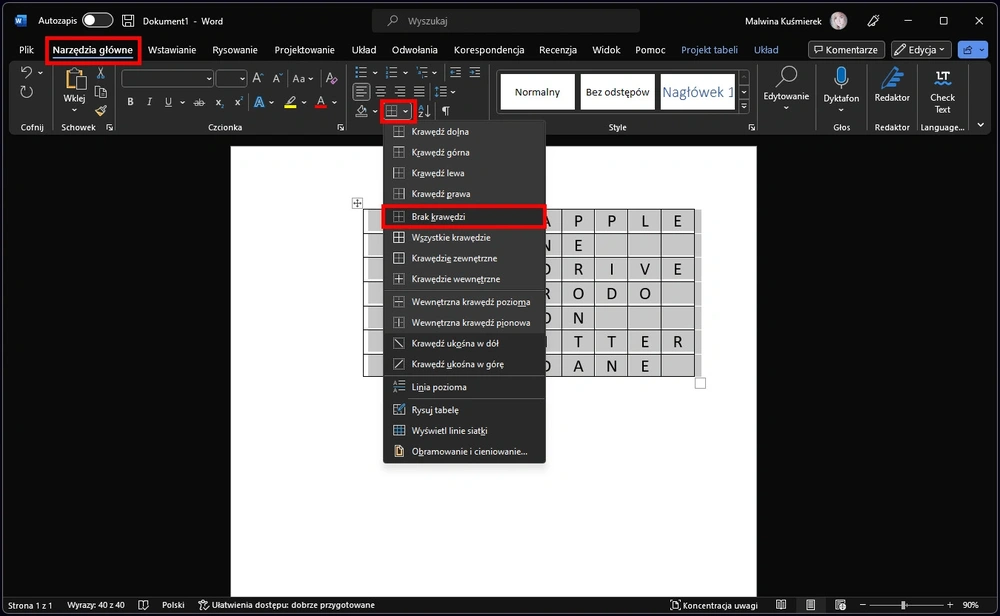Sort the selection A to Z
The width and height of the screenshot is (1000, 616).
point(425,112)
